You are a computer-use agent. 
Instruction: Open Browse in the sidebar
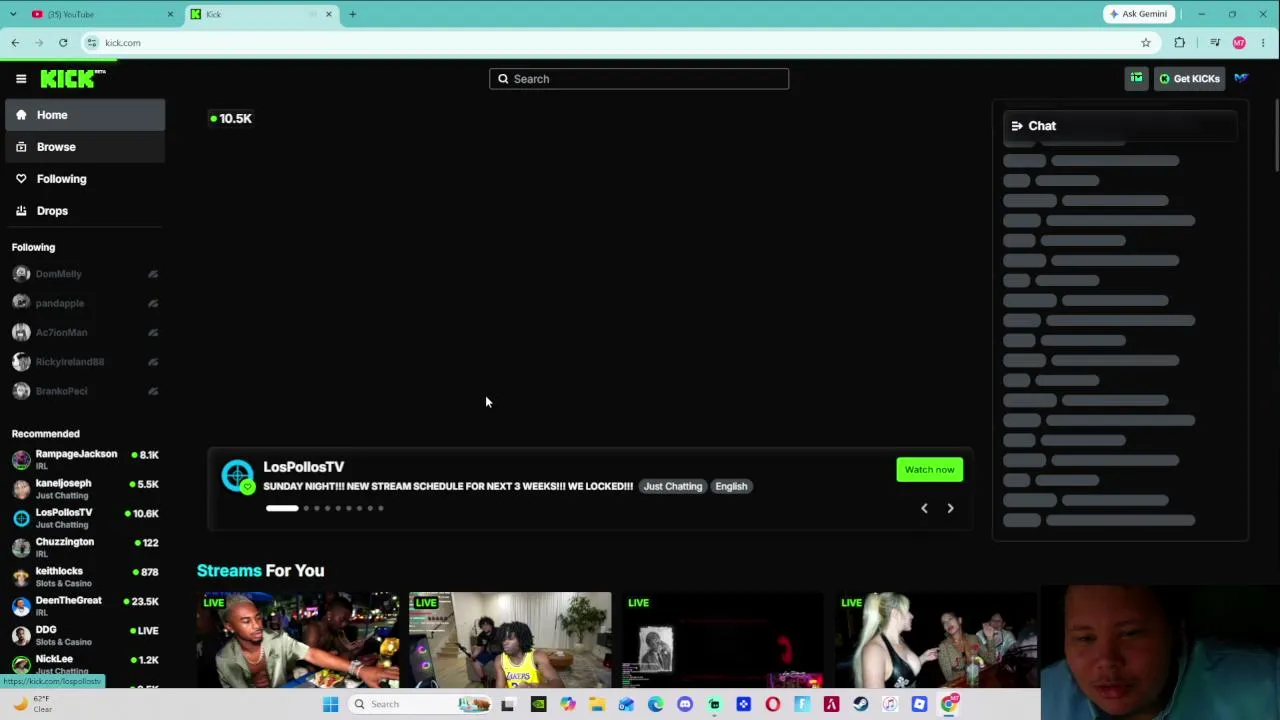85,147
